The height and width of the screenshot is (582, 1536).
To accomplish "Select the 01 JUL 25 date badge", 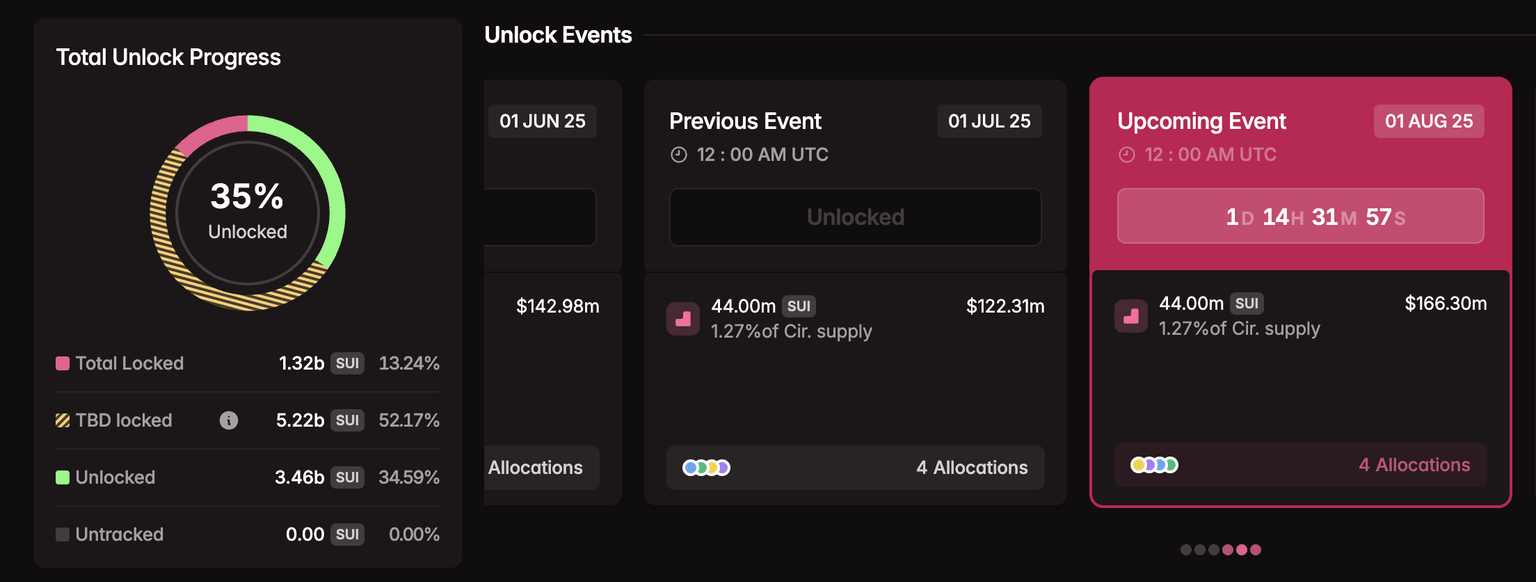I will (x=989, y=121).
